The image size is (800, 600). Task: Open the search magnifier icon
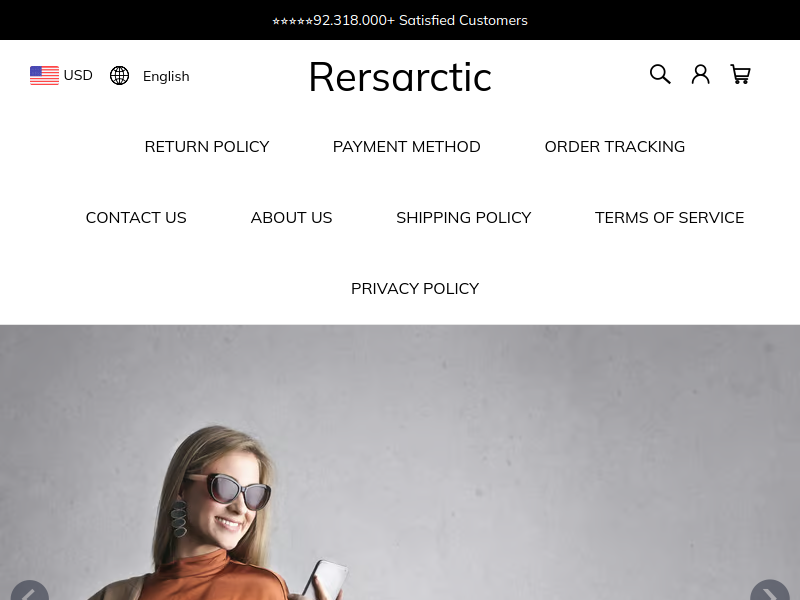(660, 74)
